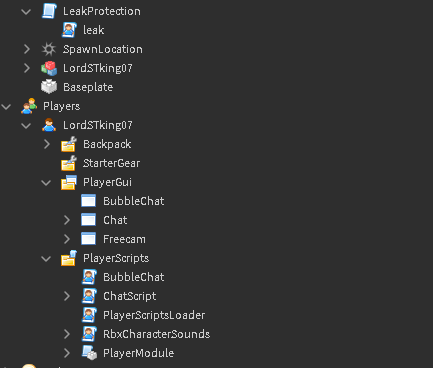Click the leak LocalScript icon
Viewport: 433px width, 368px height.
(x=69, y=30)
